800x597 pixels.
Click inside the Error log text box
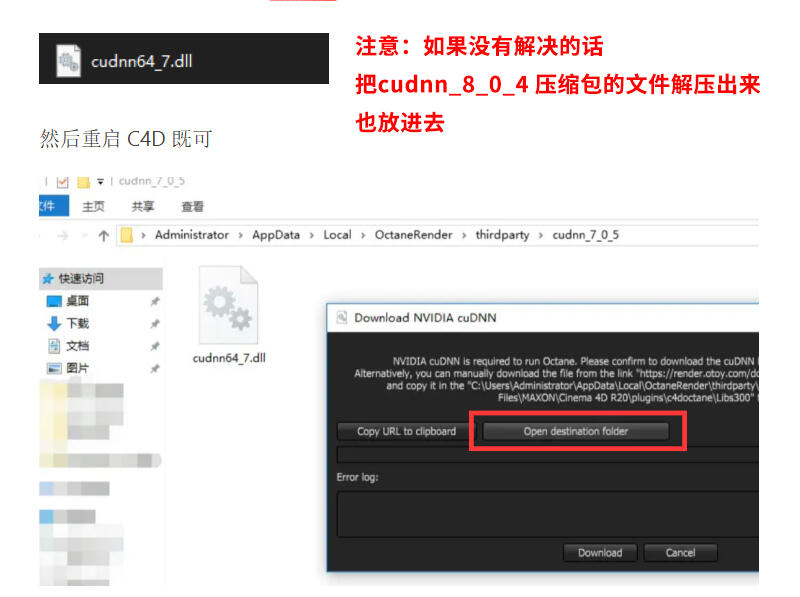(548, 514)
